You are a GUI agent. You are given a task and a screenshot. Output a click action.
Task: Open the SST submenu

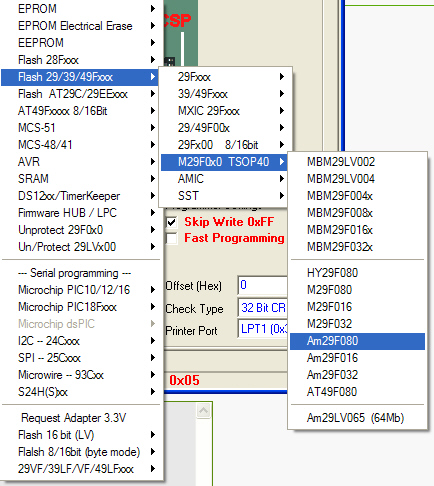coord(224,196)
